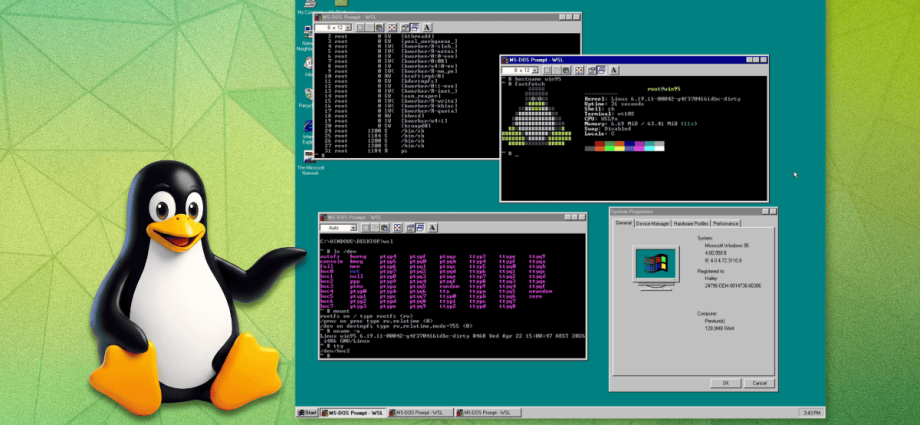Click Cancel in System Properties dialog

coord(759,383)
